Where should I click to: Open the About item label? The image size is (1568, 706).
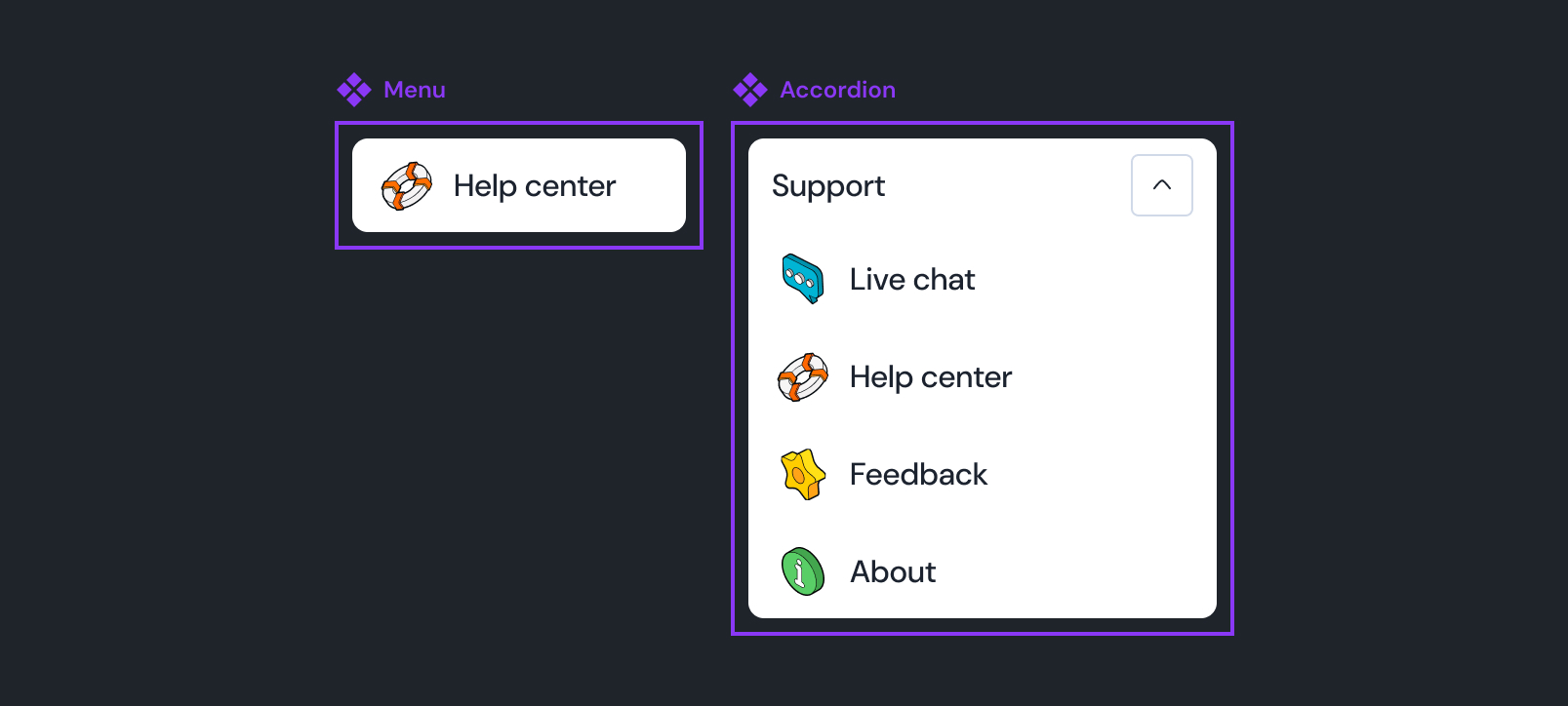tap(893, 572)
